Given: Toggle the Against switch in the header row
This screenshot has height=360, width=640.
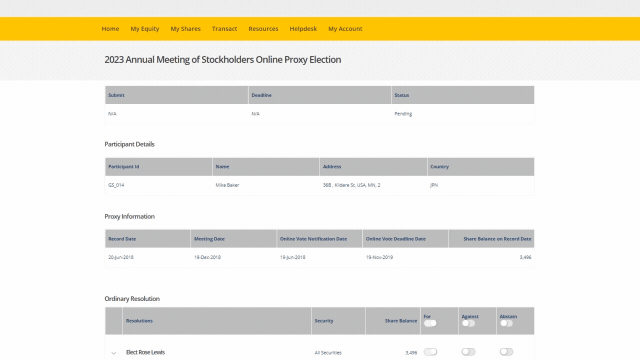Looking at the screenshot, I should [468, 324].
